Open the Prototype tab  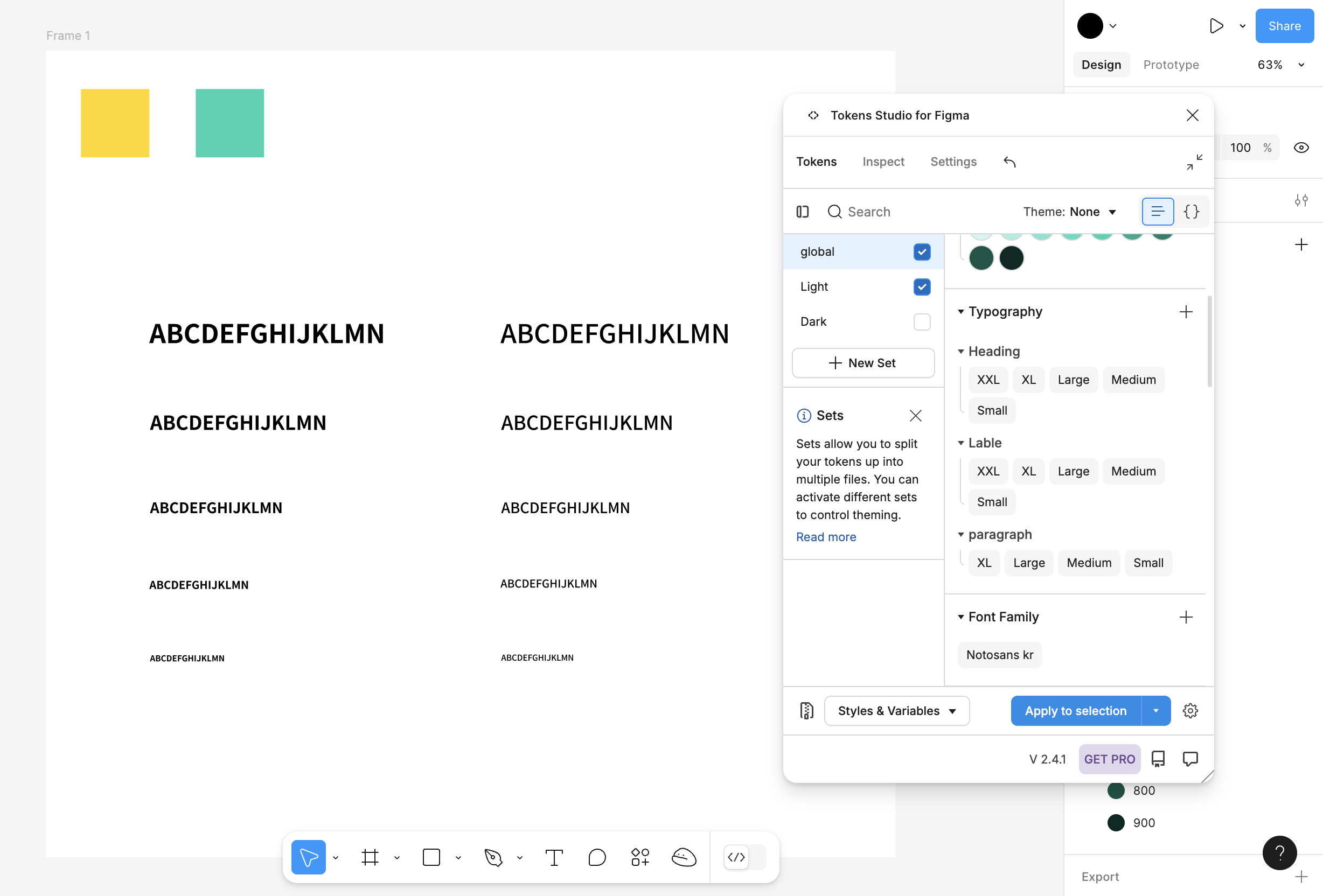click(x=1171, y=65)
